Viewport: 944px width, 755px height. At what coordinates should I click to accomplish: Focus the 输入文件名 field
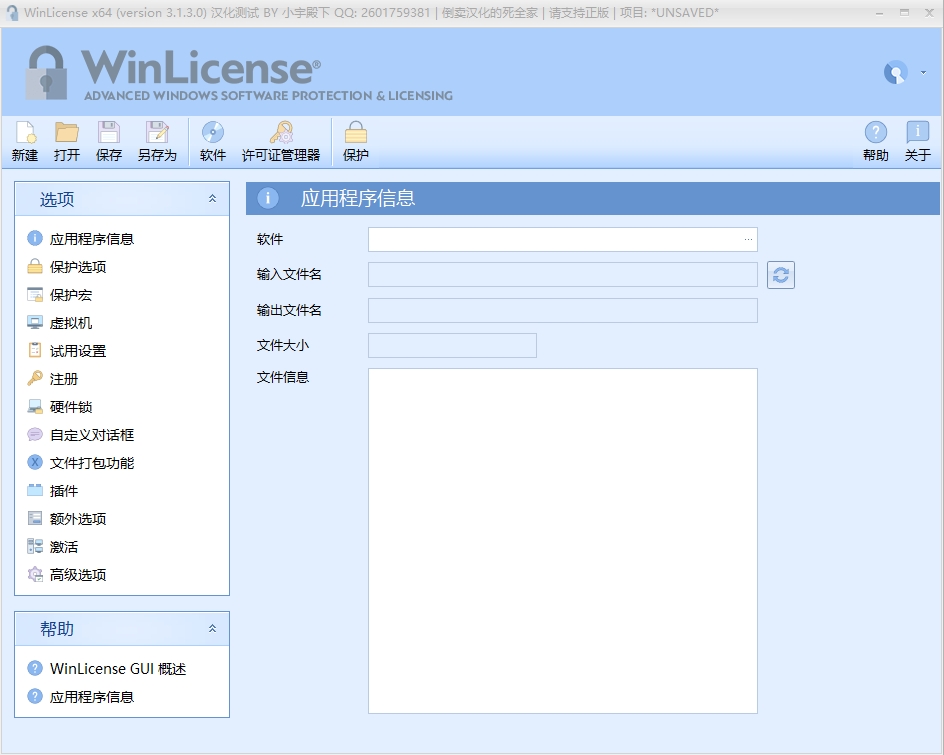[563, 275]
